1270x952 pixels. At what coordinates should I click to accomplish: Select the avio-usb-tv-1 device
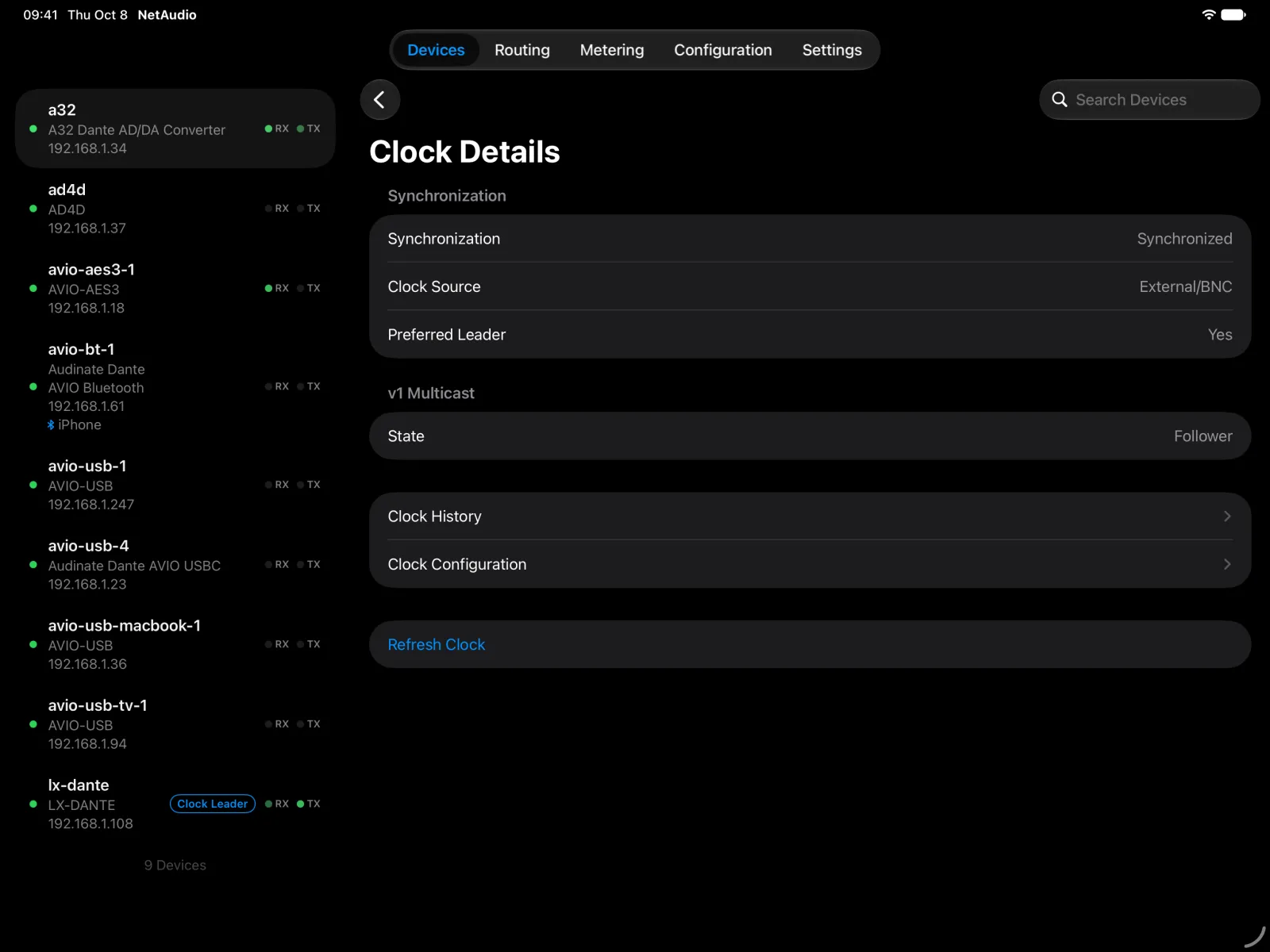[175, 724]
